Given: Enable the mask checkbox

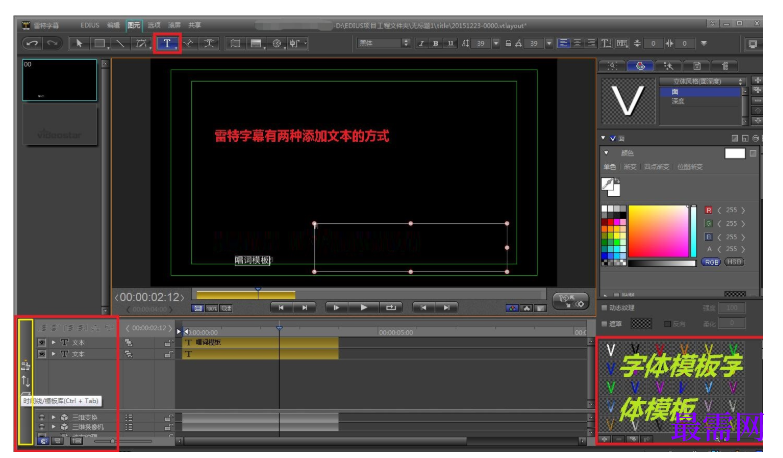Looking at the screenshot, I should [604, 324].
